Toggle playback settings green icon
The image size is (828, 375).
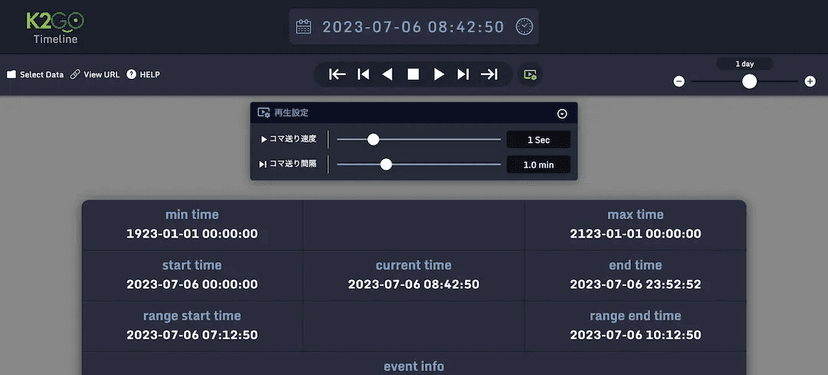tap(530, 75)
